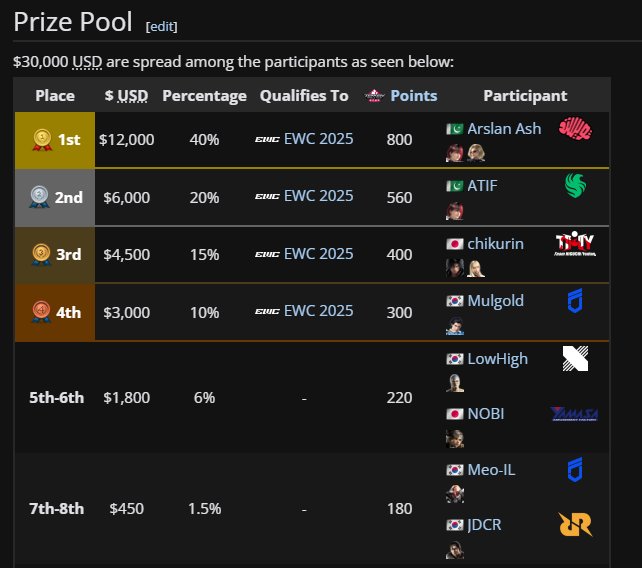Open chikurin player page
The width and height of the screenshot is (642, 568).
pos(495,244)
